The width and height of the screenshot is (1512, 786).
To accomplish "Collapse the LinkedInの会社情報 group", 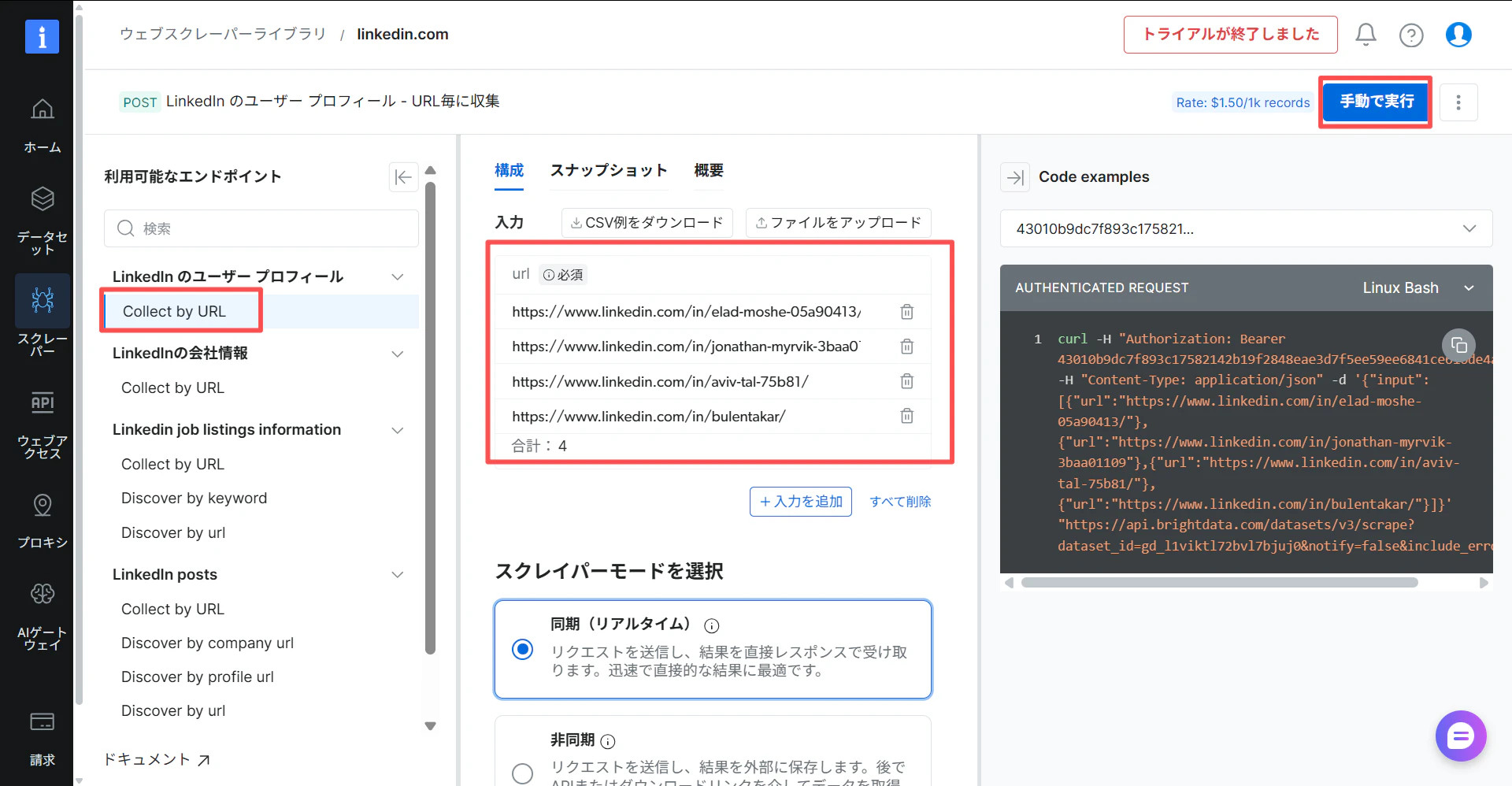I will (x=398, y=354).
